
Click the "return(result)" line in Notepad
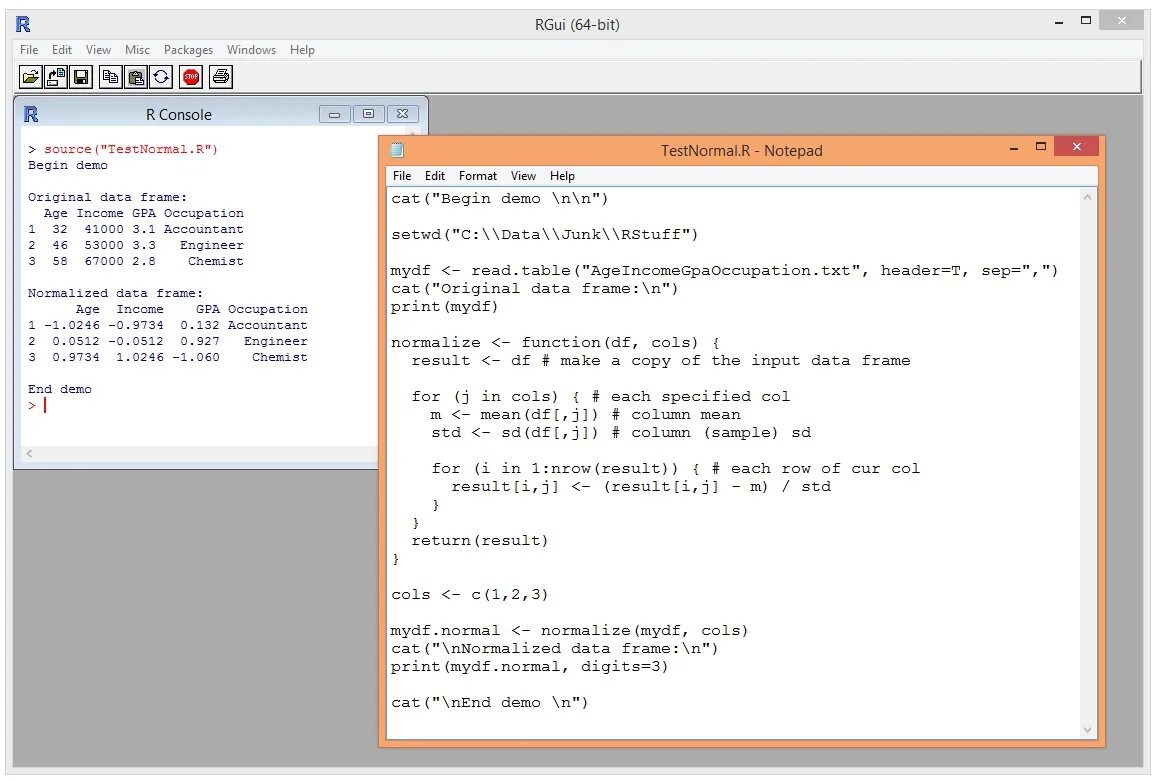click(480, 541)
